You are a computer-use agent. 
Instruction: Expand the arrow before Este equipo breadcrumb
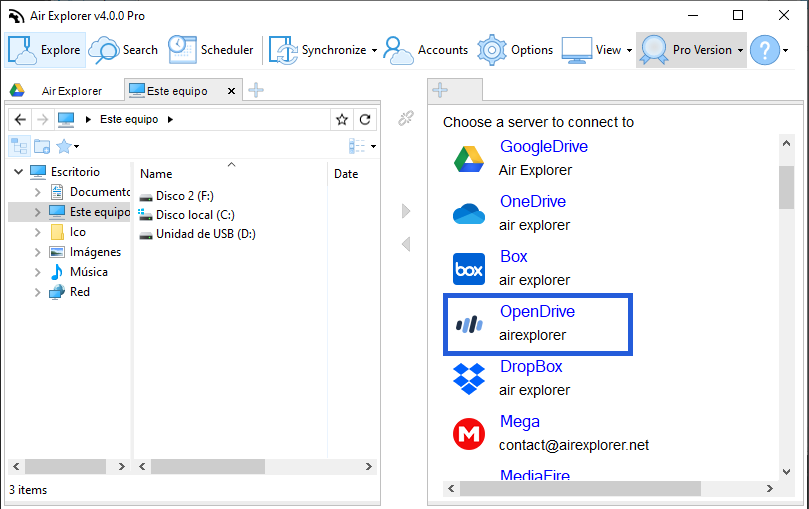point(88,120)
